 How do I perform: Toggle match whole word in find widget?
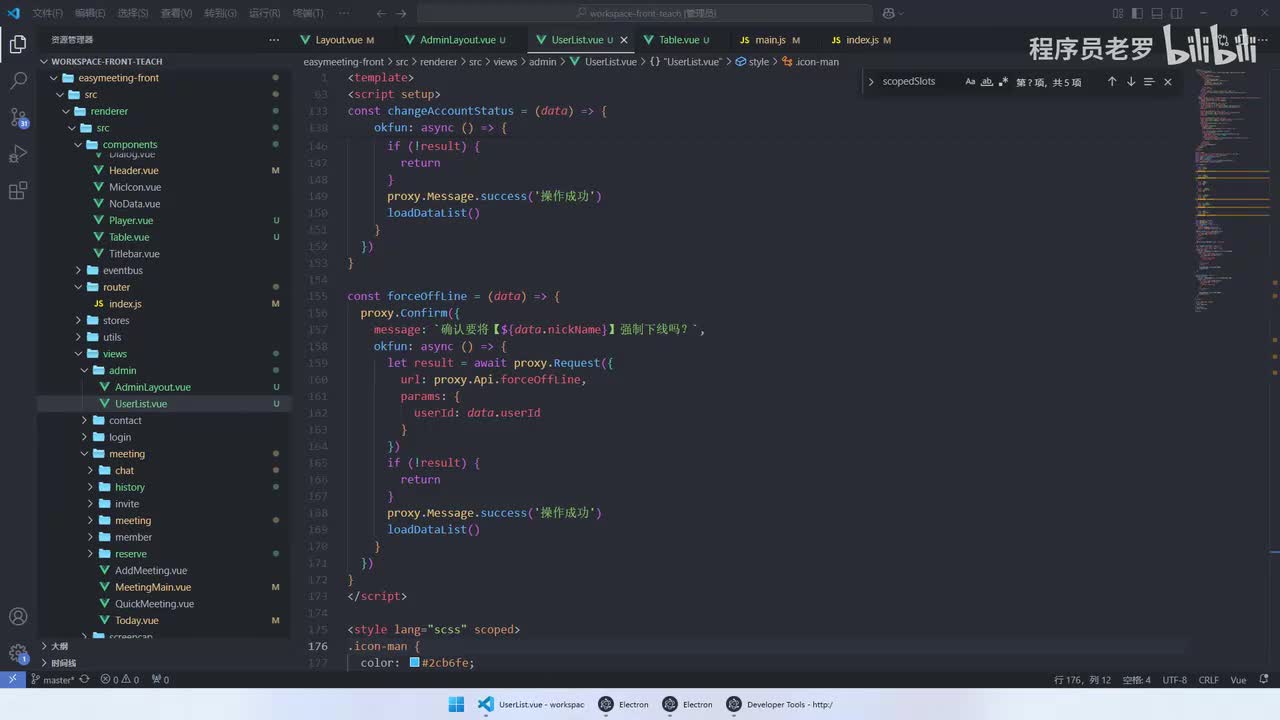click(987, 82)
